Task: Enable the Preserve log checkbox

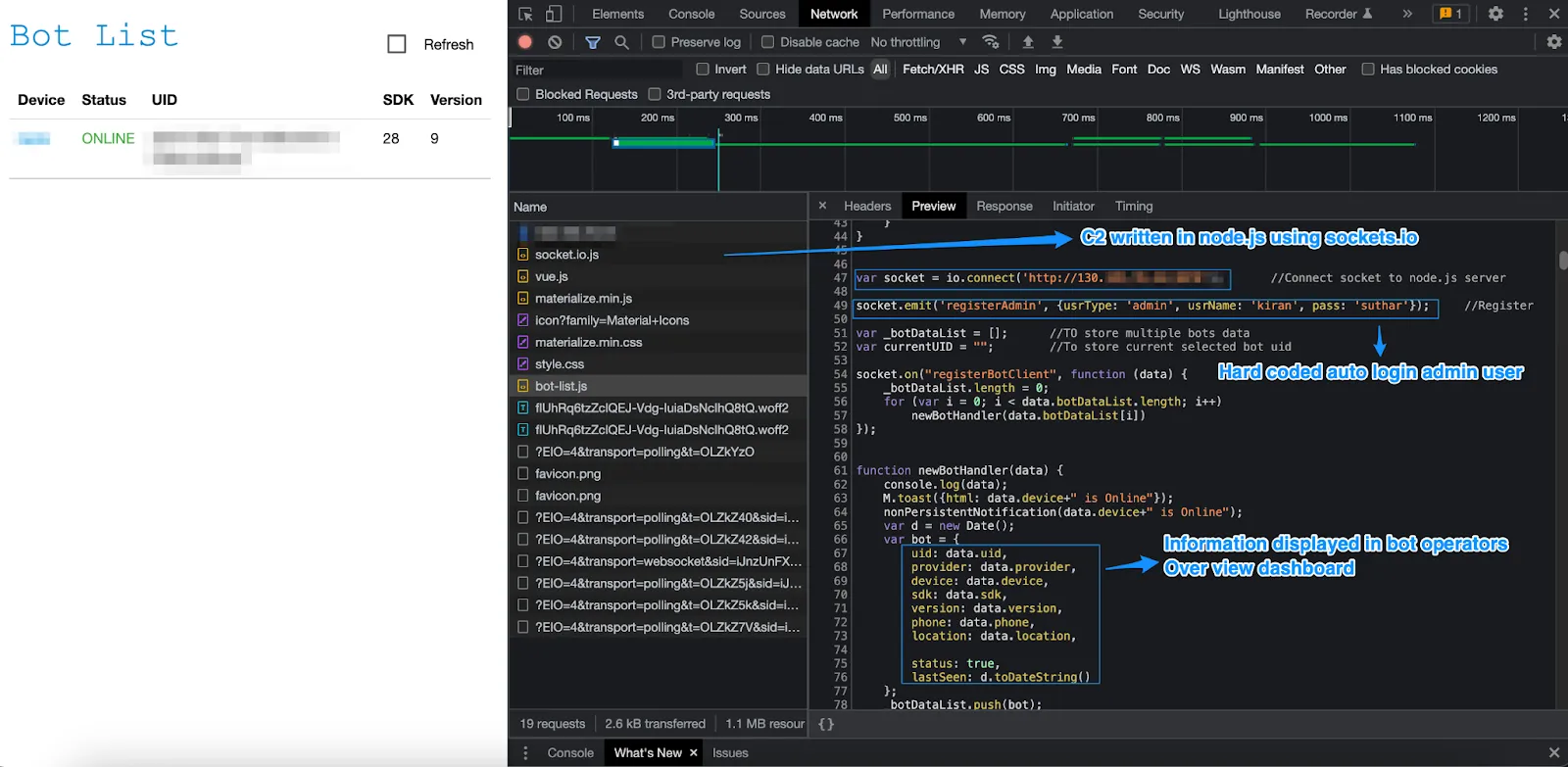Action: (x=659, y=42)
